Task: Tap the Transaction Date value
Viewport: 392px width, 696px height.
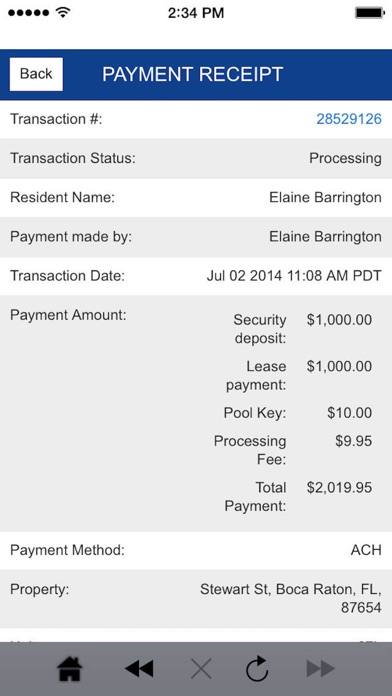Action: [294, 276]
